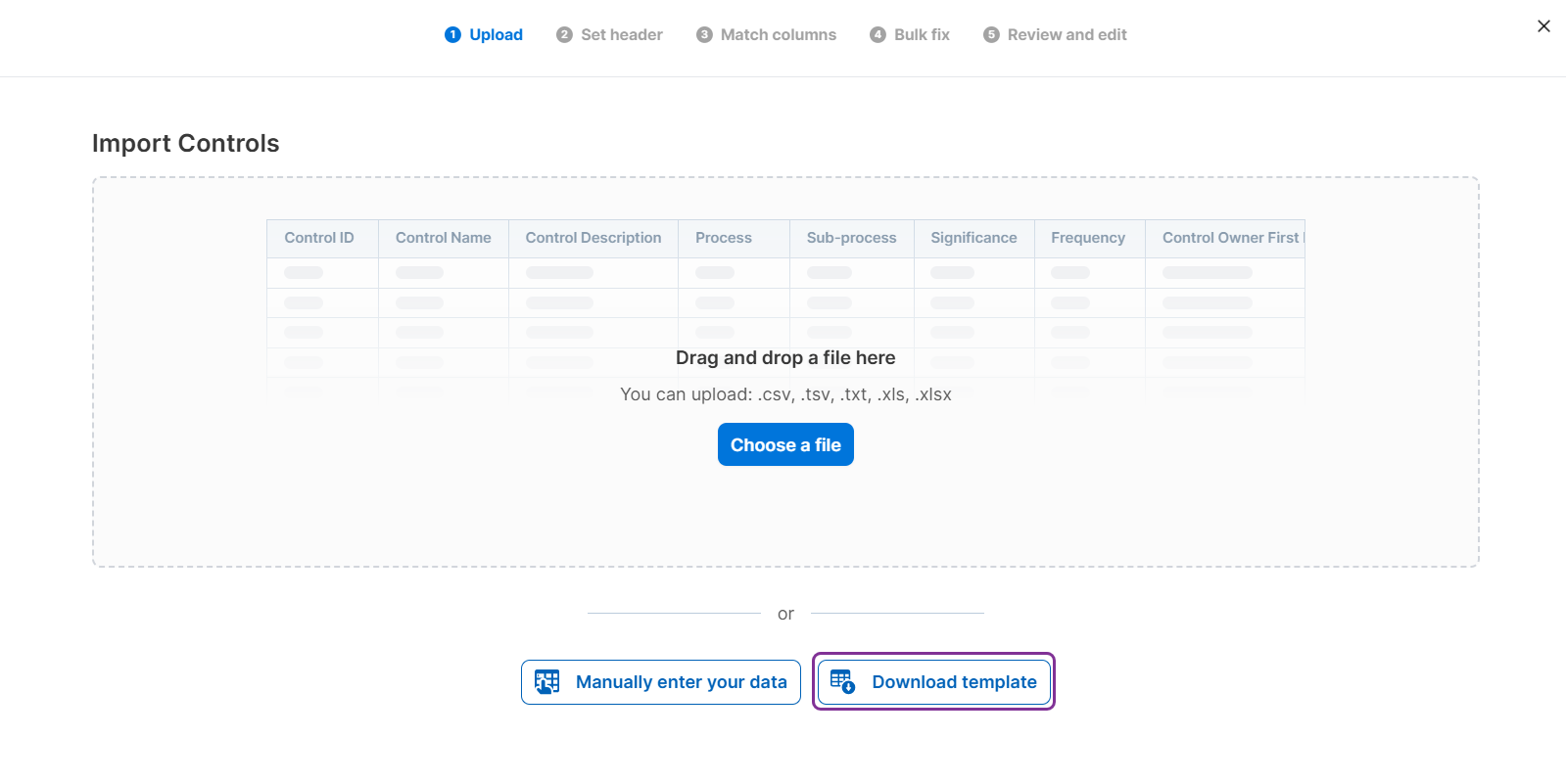The width and height of the screenshot is (1566, 784).
Task: Jump to Review and edit step
Action: (1055, 34)
